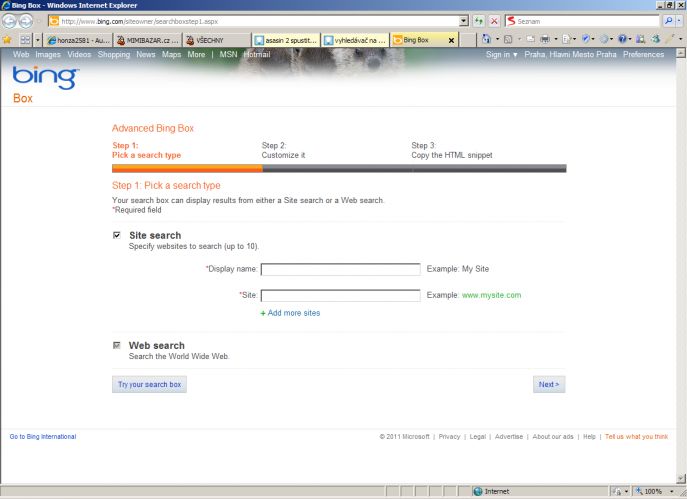The width and height of the screenshot is (687, 499).
Task: Refresh the current page
Action: coord(479,21)
